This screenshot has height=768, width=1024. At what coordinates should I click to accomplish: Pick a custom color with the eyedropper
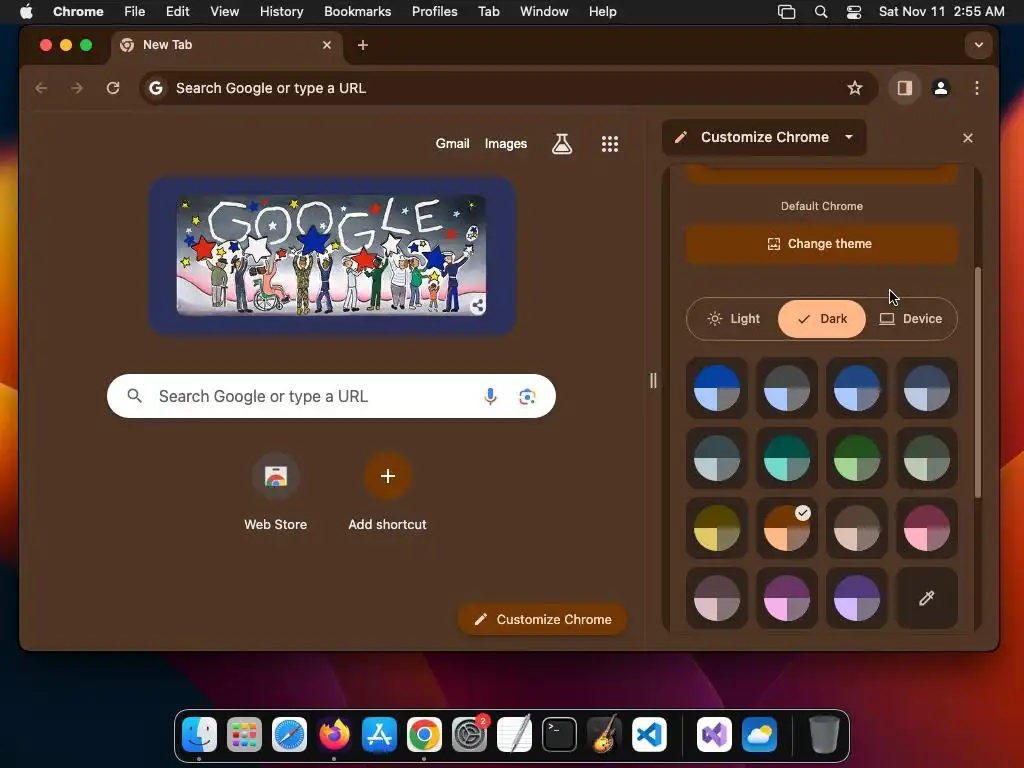(x=926, y=598)
